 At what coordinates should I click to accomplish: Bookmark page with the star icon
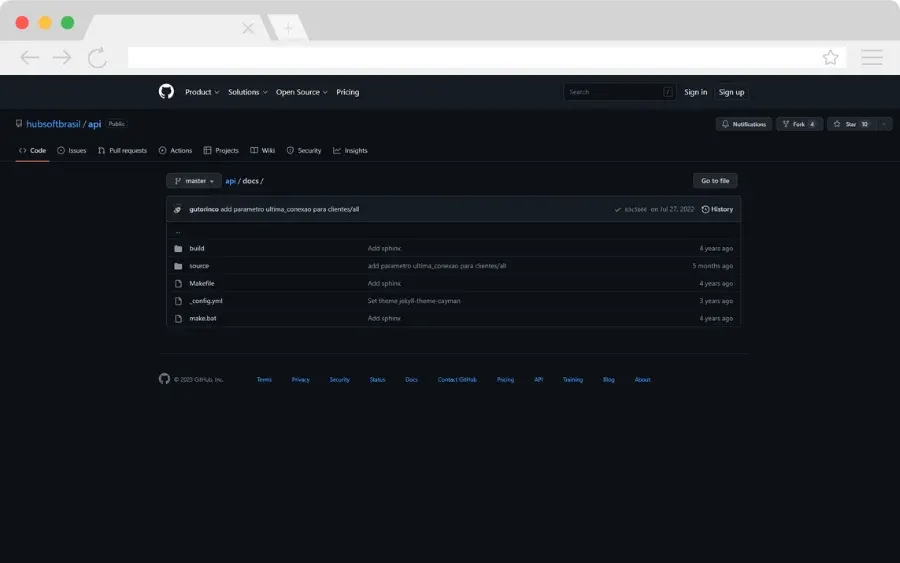(830, 57)
